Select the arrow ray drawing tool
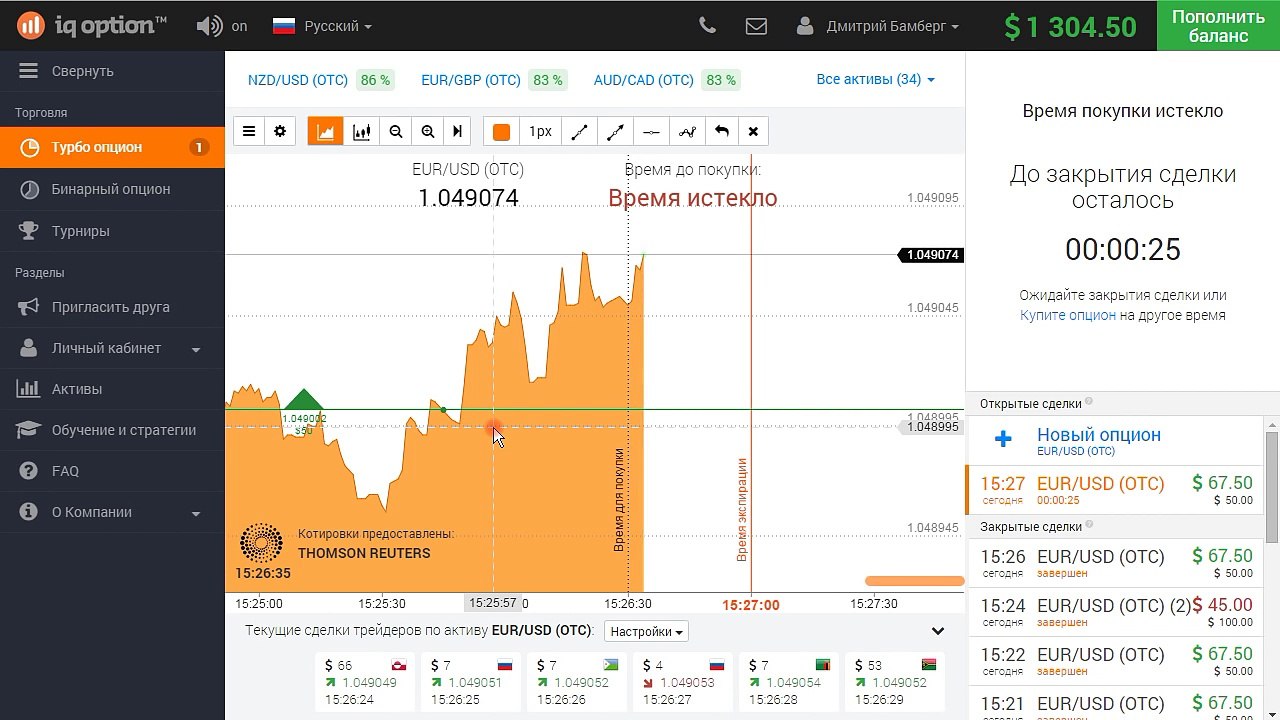1280x720 pixels. point(615,132)
